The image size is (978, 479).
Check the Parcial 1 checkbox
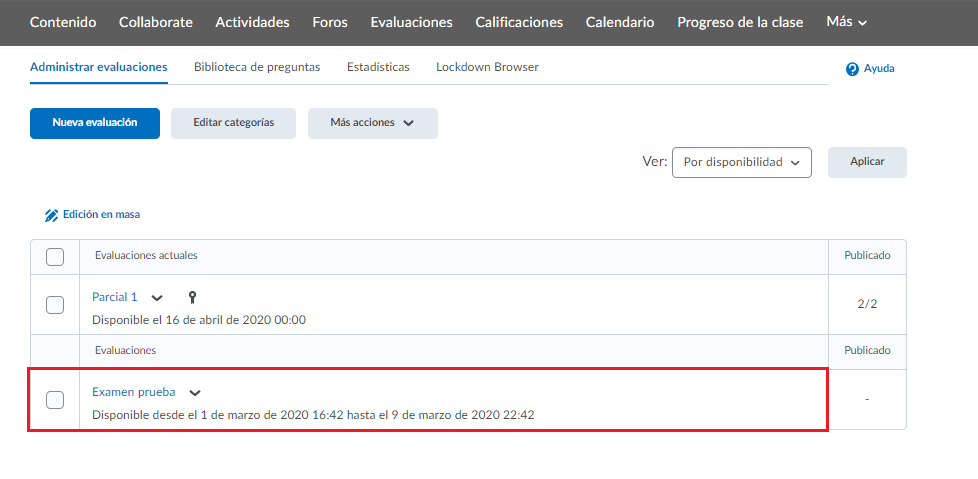(55, 305)
